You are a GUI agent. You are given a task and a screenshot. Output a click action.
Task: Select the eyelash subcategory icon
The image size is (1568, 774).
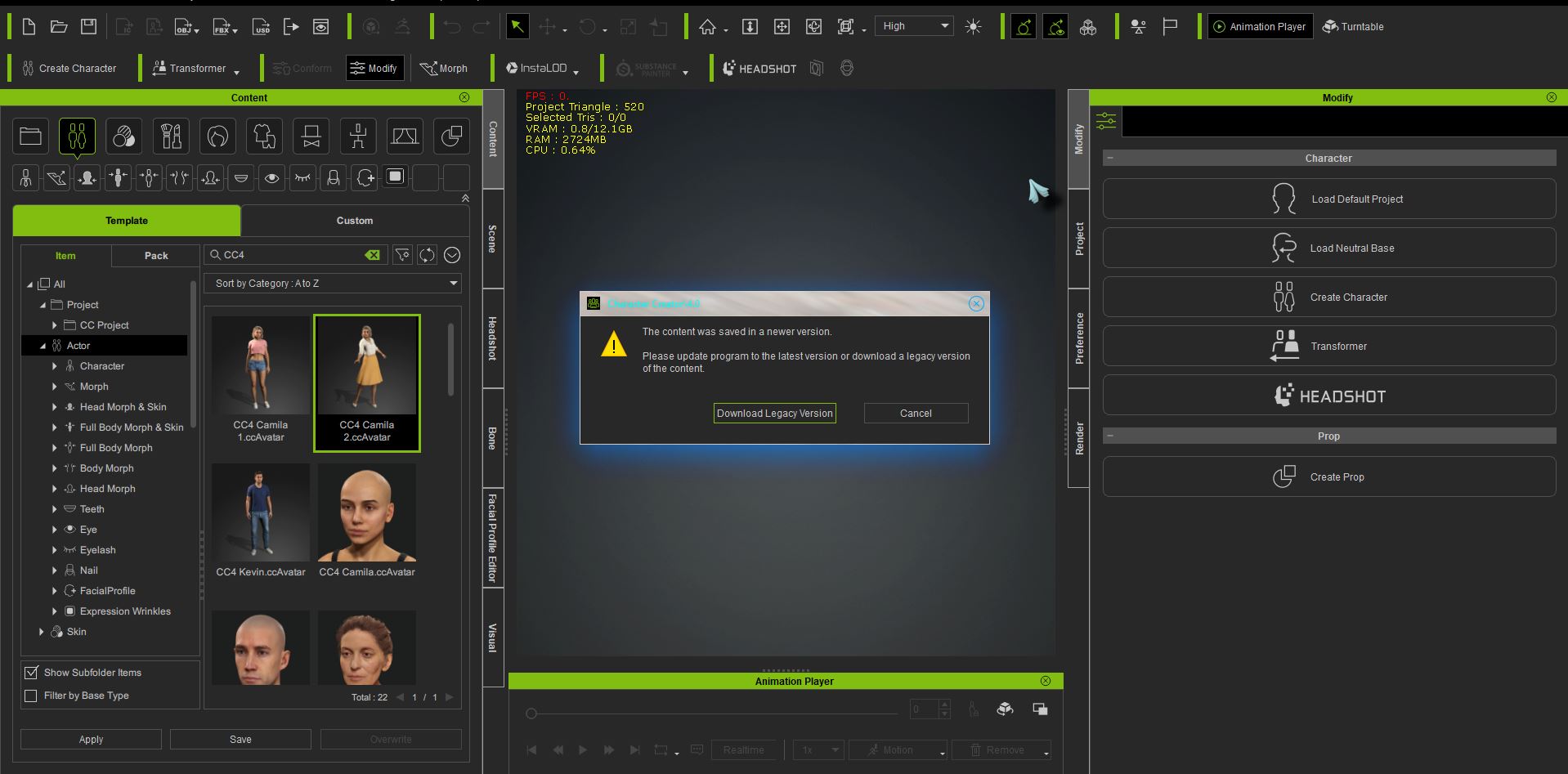tap(302, 177)
